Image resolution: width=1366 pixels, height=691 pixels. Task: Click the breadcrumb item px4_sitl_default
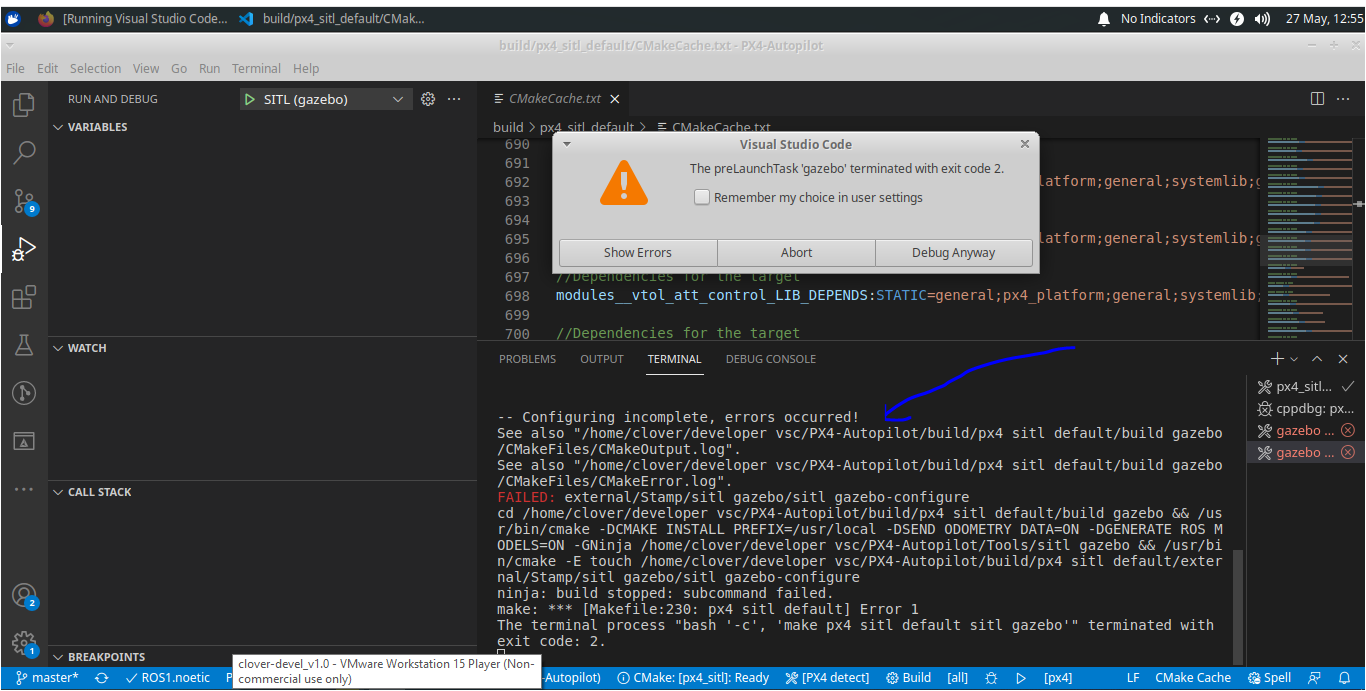(586, 127)
